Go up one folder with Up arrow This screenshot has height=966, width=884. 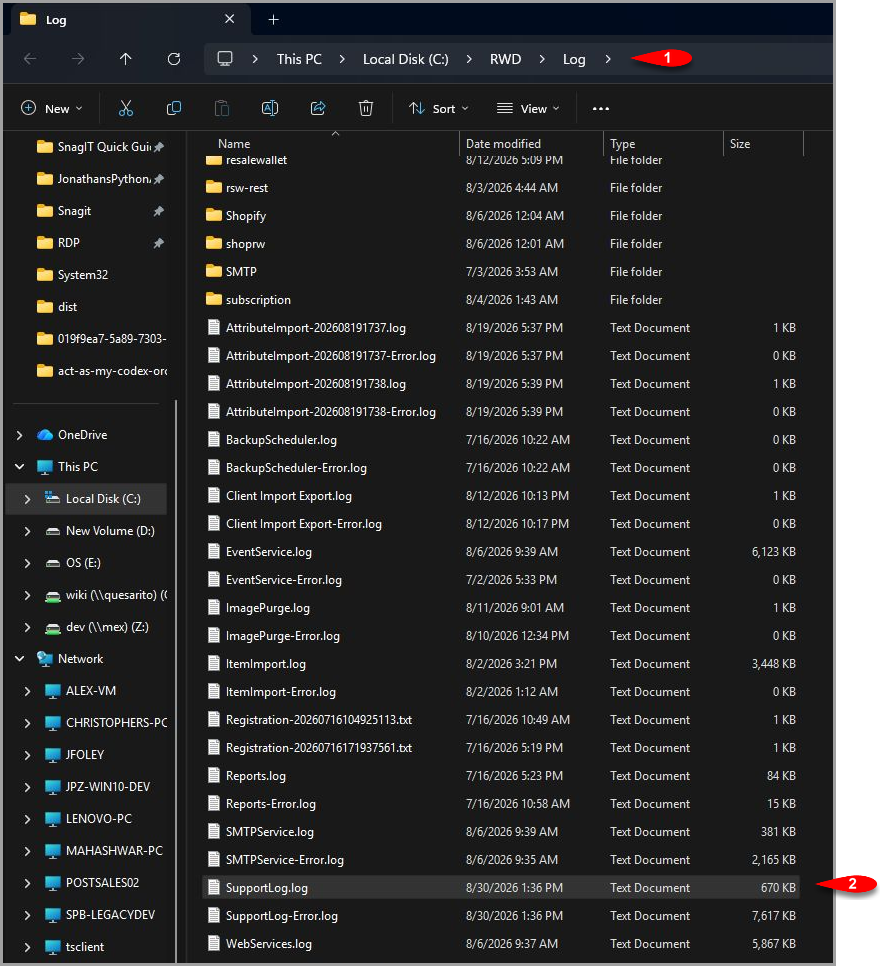coord(126,59)
